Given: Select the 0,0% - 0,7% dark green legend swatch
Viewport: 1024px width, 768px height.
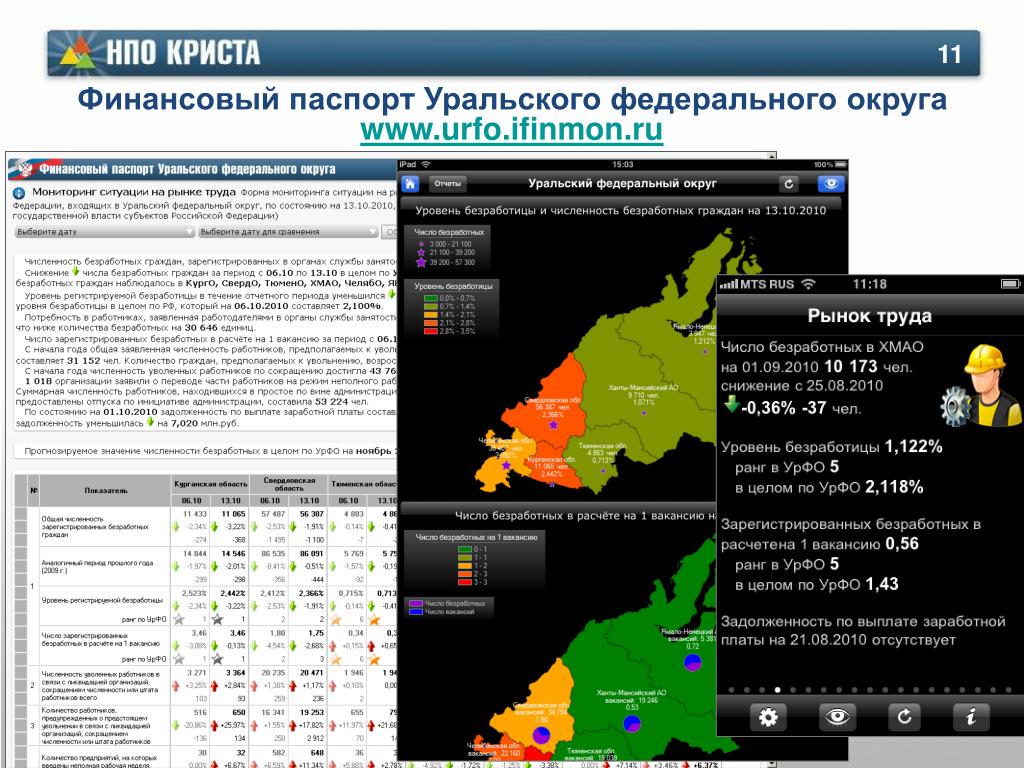Looking at the screenshot, I should tap(430, 298).
